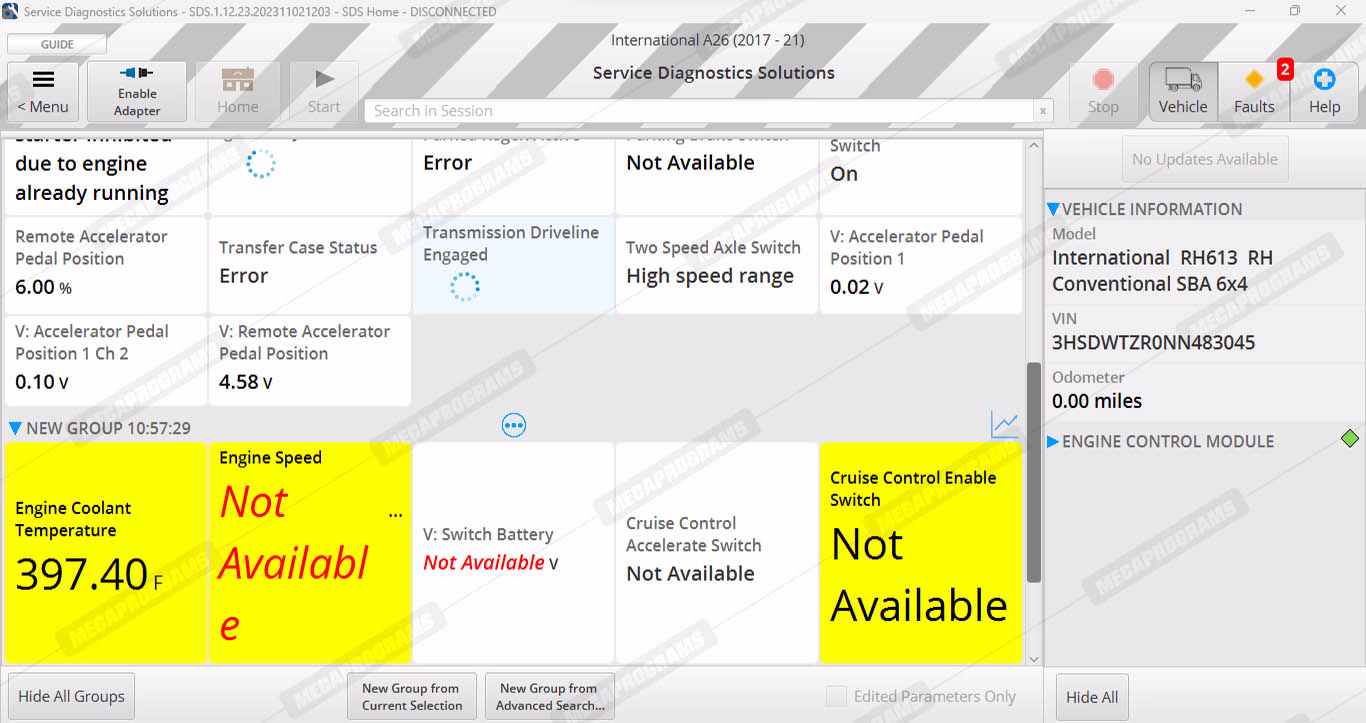1366x723 pixels.
Task: Go to Home toolbar button
Action: click(x=238, y=91)
